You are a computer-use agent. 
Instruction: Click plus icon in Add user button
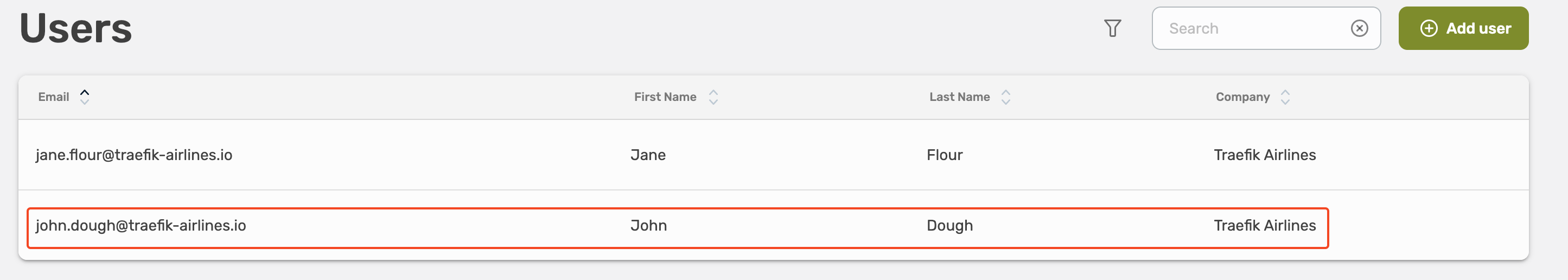[1429, 29]
